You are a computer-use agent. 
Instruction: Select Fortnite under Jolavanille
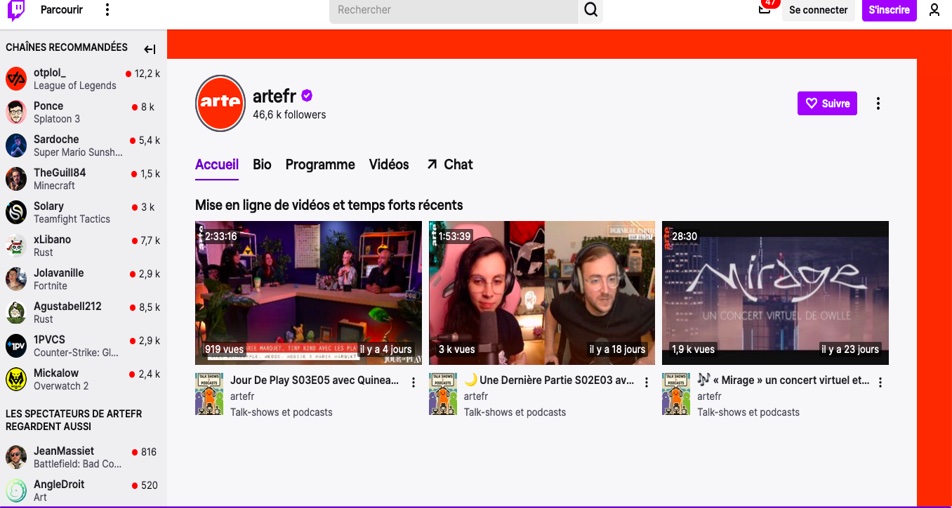[x=50, y=286]
